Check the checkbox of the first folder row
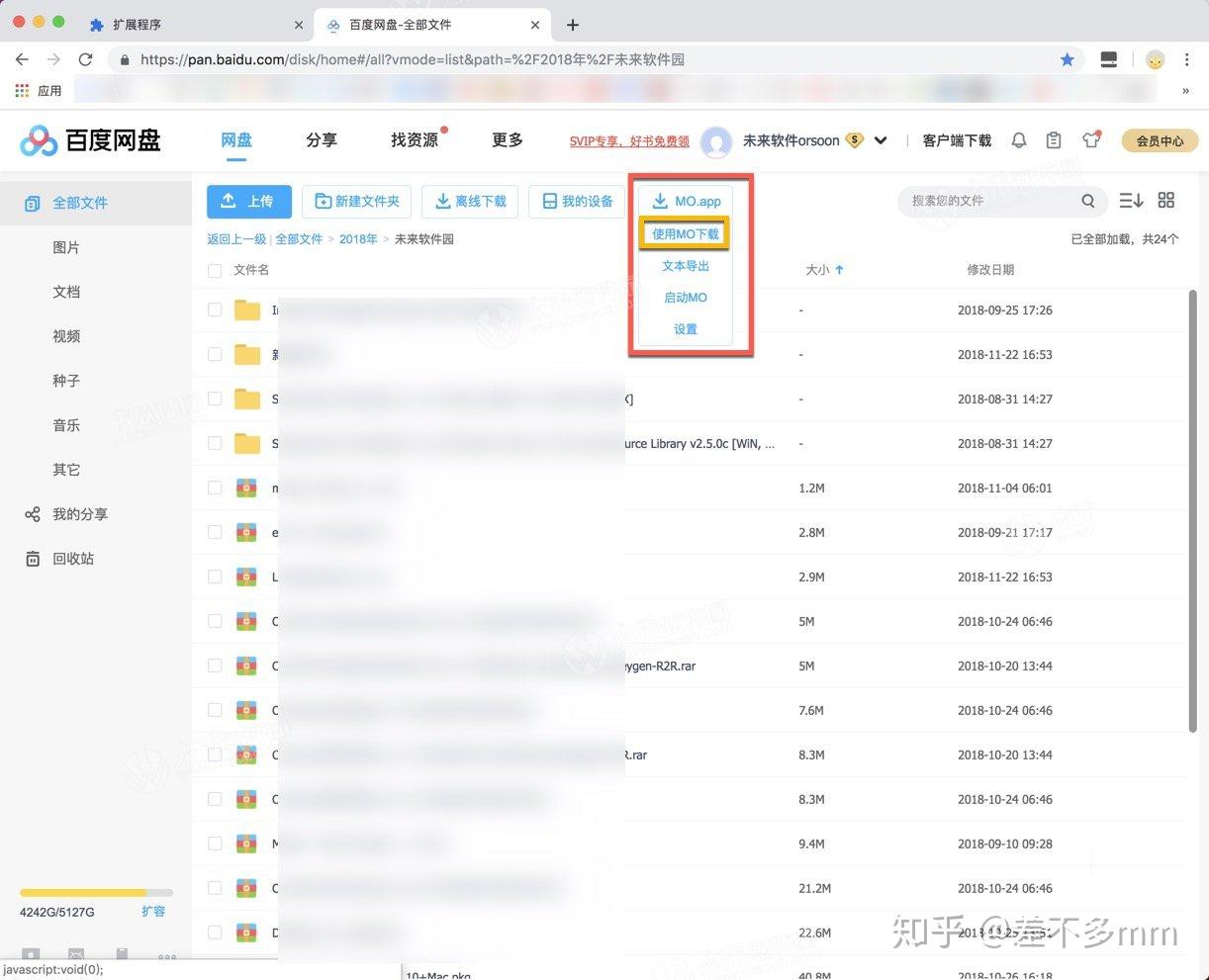The height and width of the screenshot is (980, 1209). [x=215, y=310]
